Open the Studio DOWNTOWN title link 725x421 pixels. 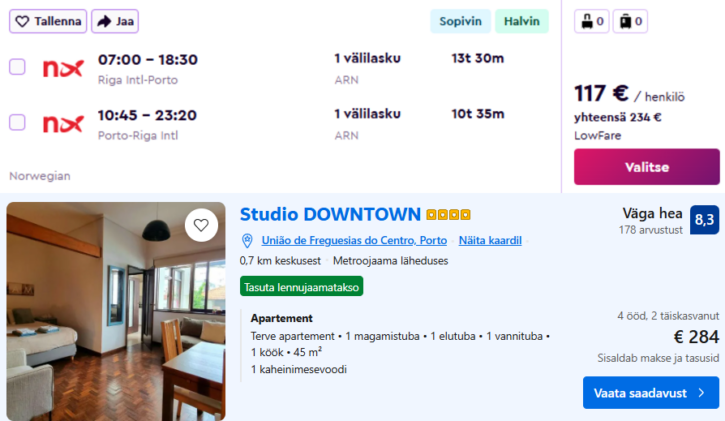pos(330,214)
